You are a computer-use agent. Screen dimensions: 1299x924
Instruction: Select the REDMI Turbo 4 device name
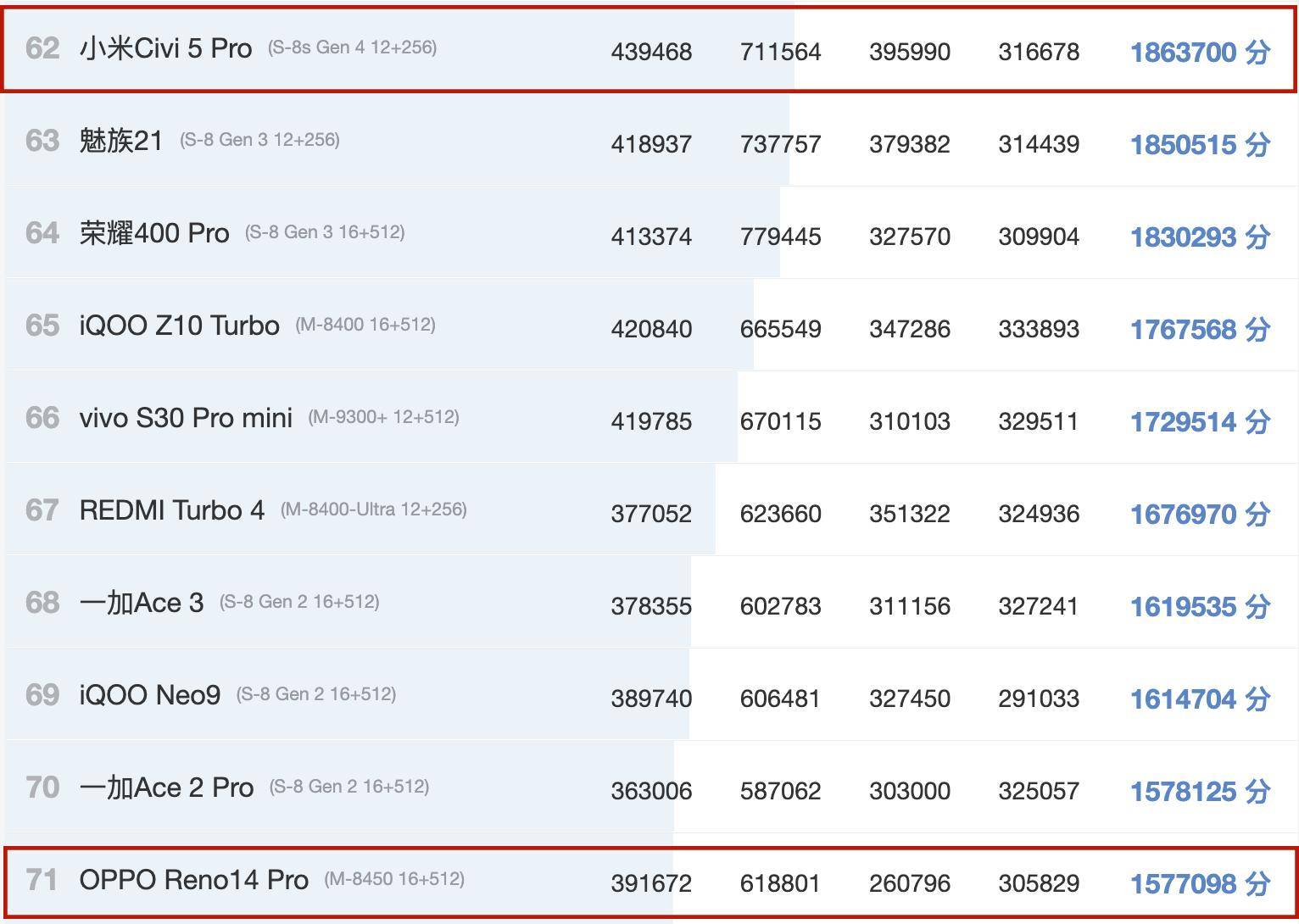point(172,510)
